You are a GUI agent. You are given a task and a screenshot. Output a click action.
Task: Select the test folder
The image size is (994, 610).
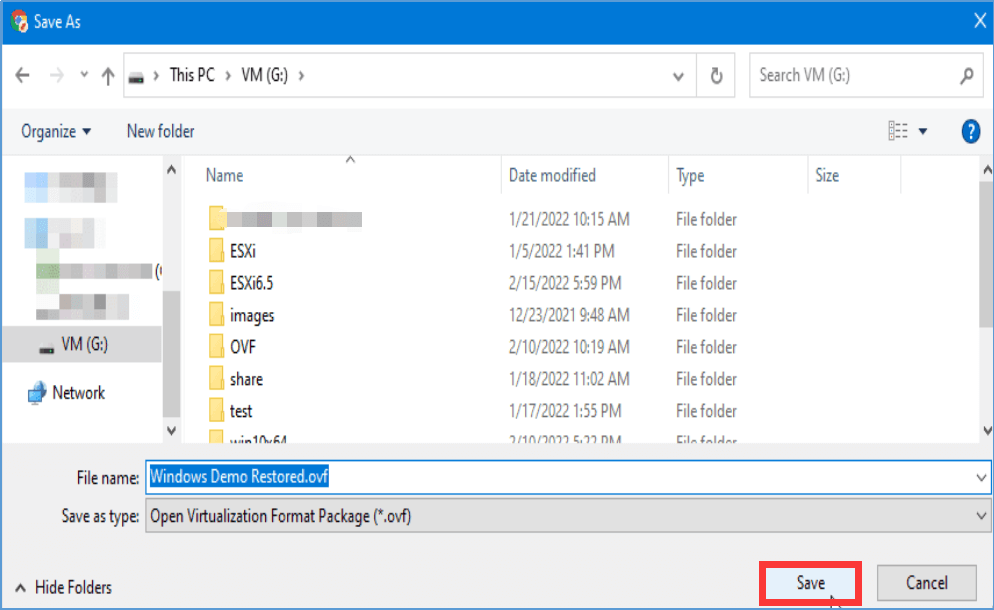(x=241, y=411)
